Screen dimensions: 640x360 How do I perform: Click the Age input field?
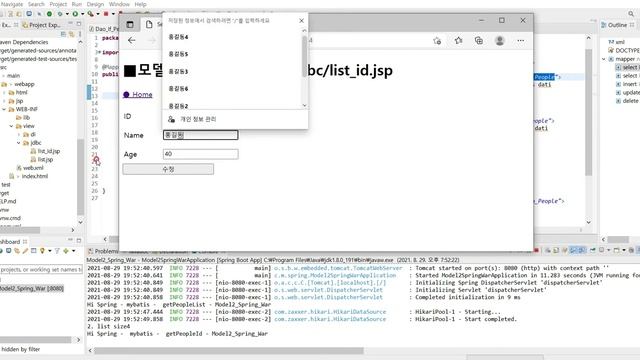click(x=200, y=154)
